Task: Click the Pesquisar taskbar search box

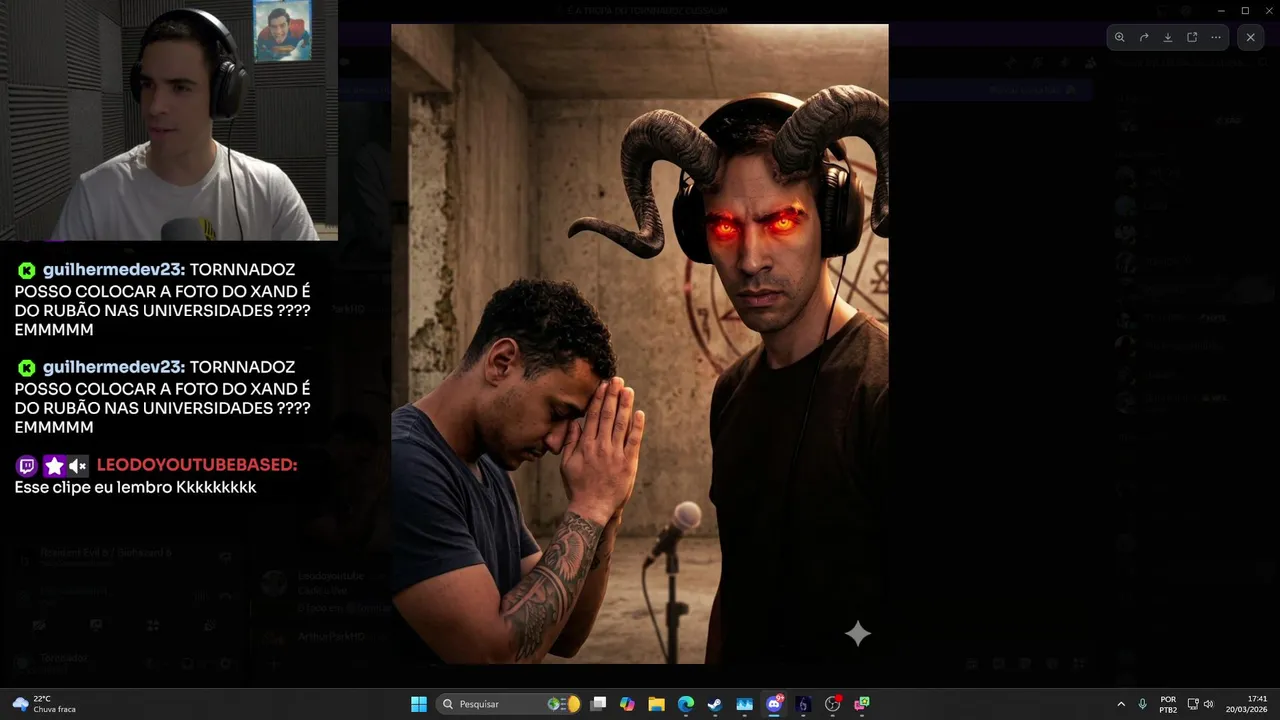Action: 510,704
